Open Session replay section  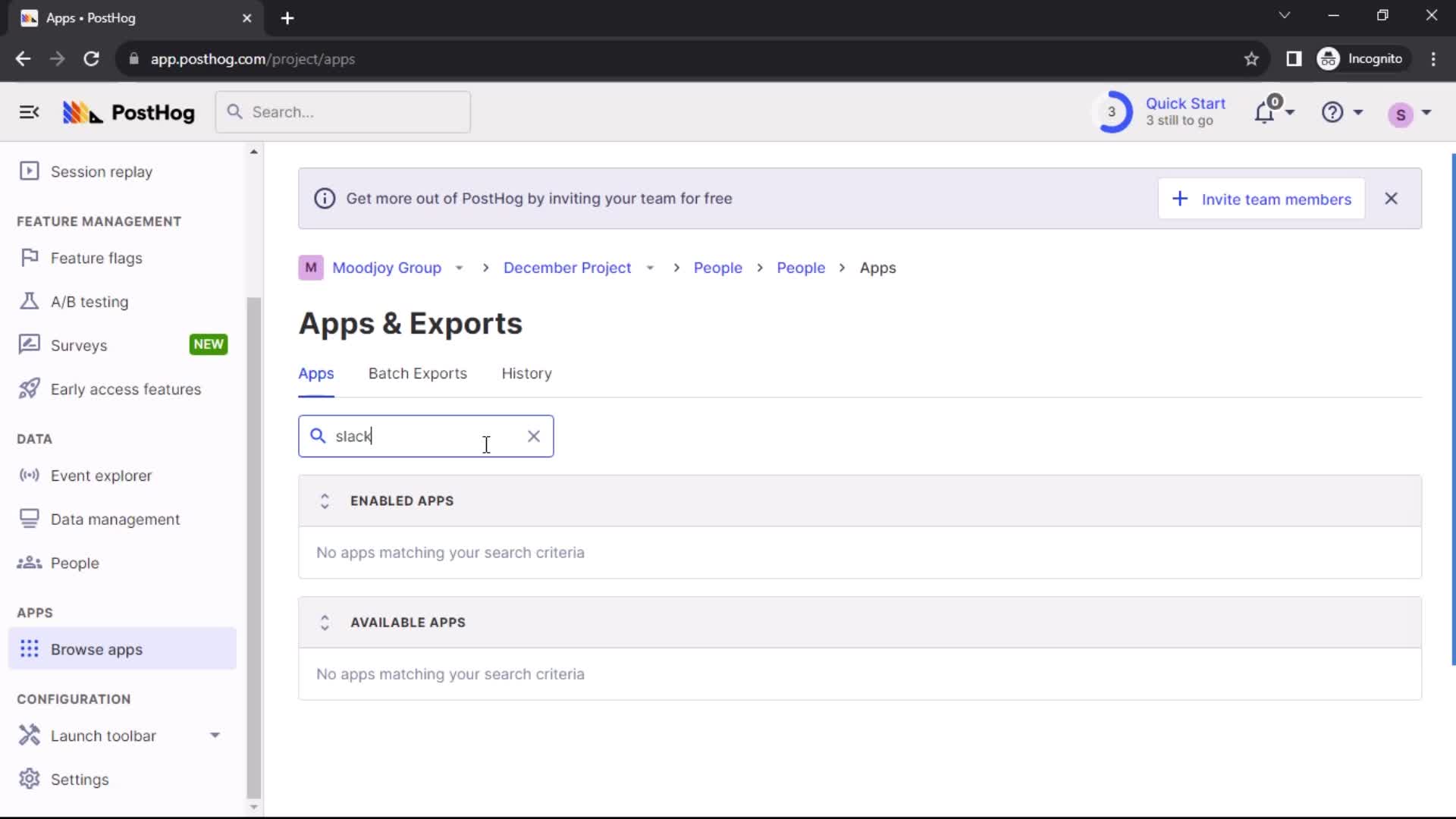[x=101, y=171]
